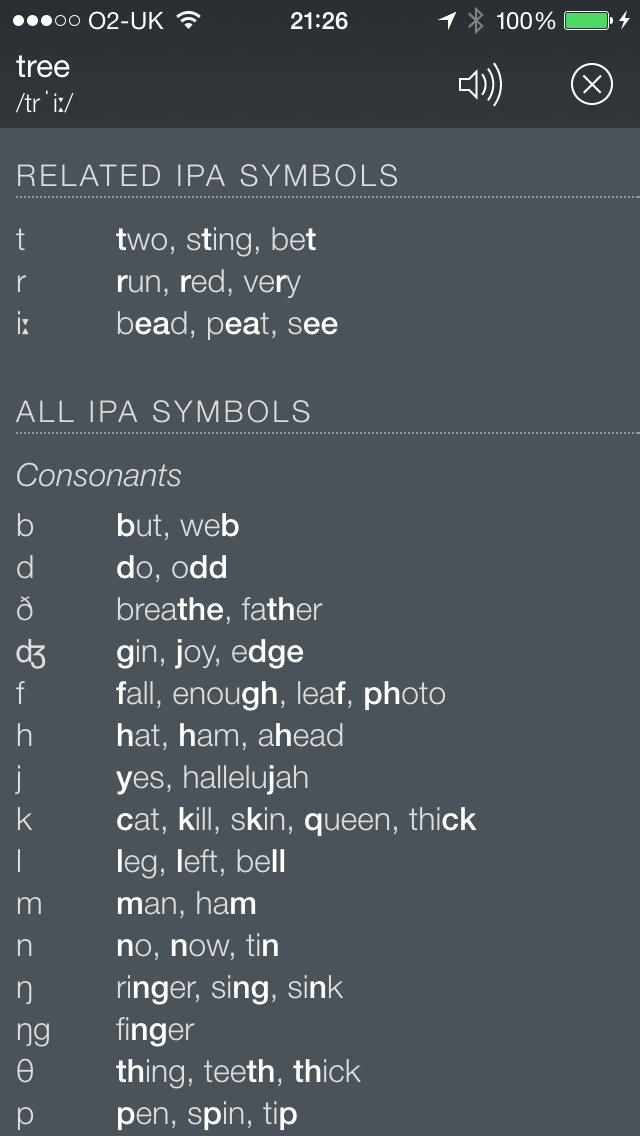Tap the location arrow status icon
Image resolution: width=640 pixels, height=1136 pixels.
[448, 21]
